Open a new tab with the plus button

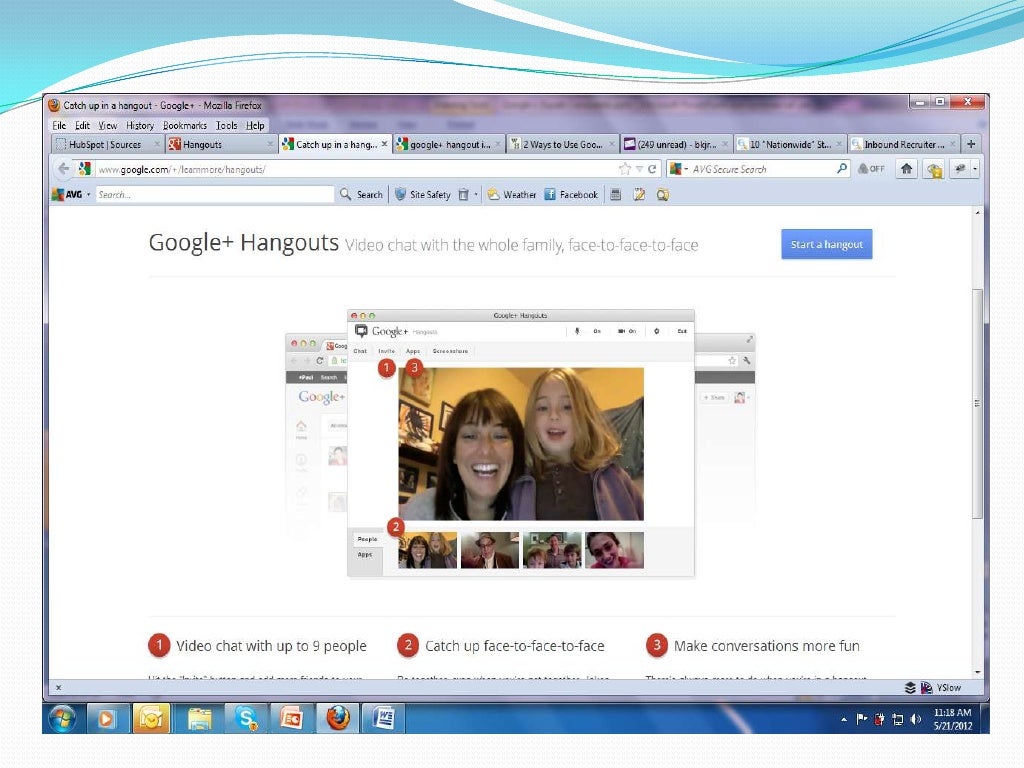(971, 144)
